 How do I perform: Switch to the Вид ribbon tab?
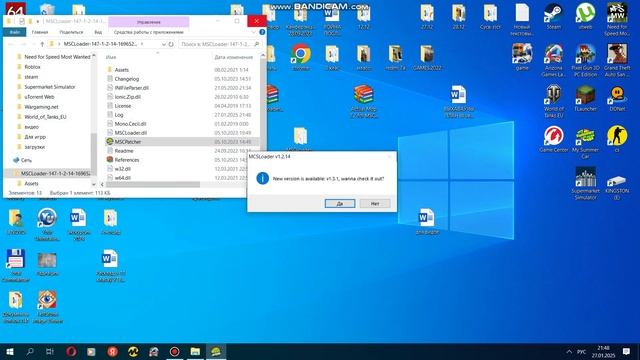click(x=98, y=32)
